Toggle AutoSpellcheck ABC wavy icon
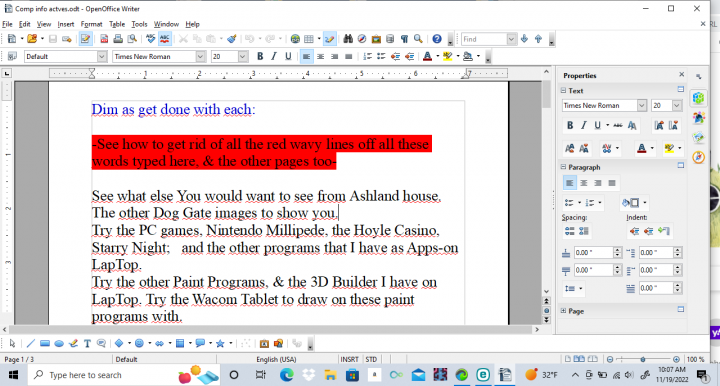The height and width of the screenshot is (386, 720). [x=164, y=39]
